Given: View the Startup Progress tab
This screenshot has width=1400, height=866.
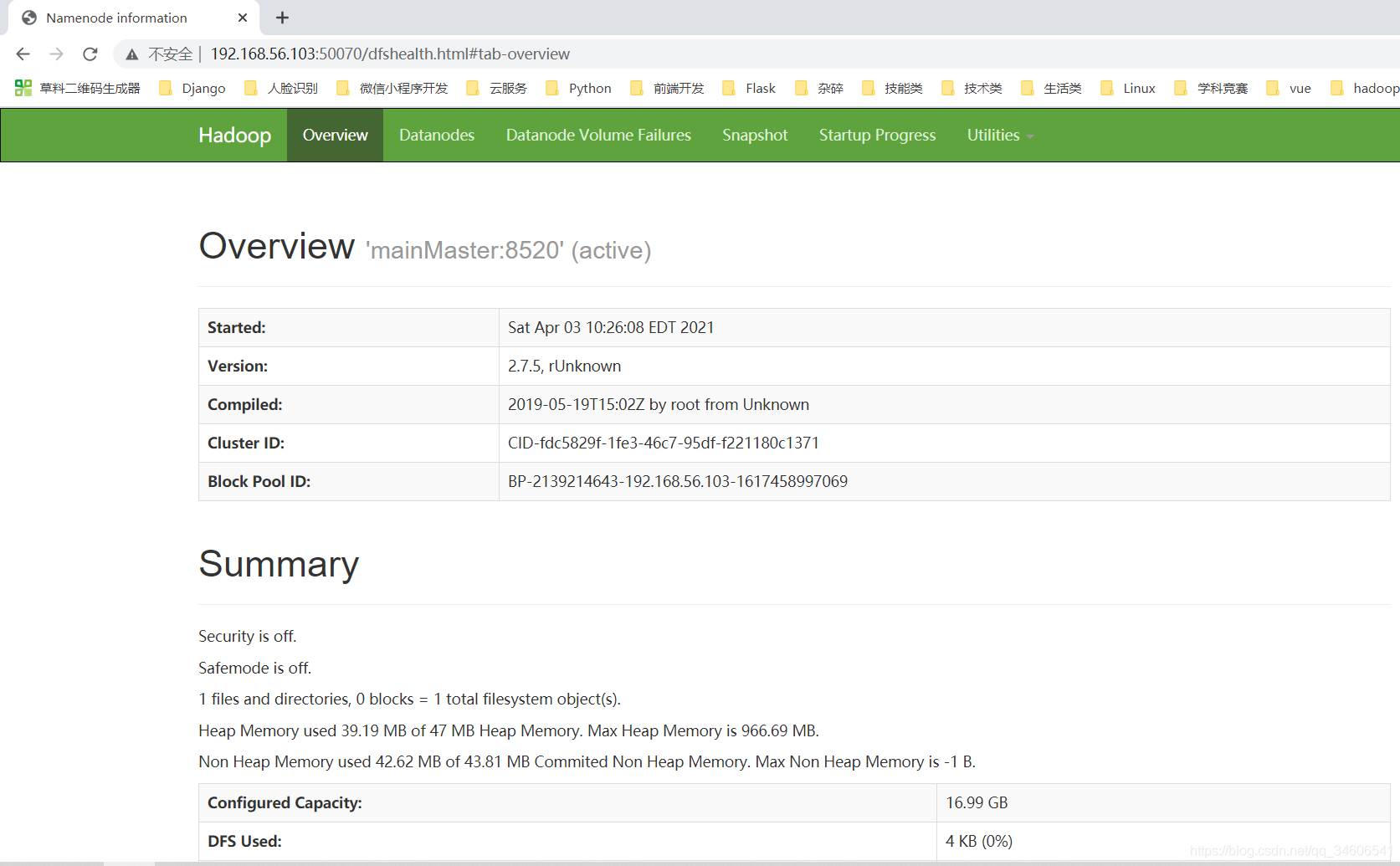Looking at the screenshot, I should point(877,135).
